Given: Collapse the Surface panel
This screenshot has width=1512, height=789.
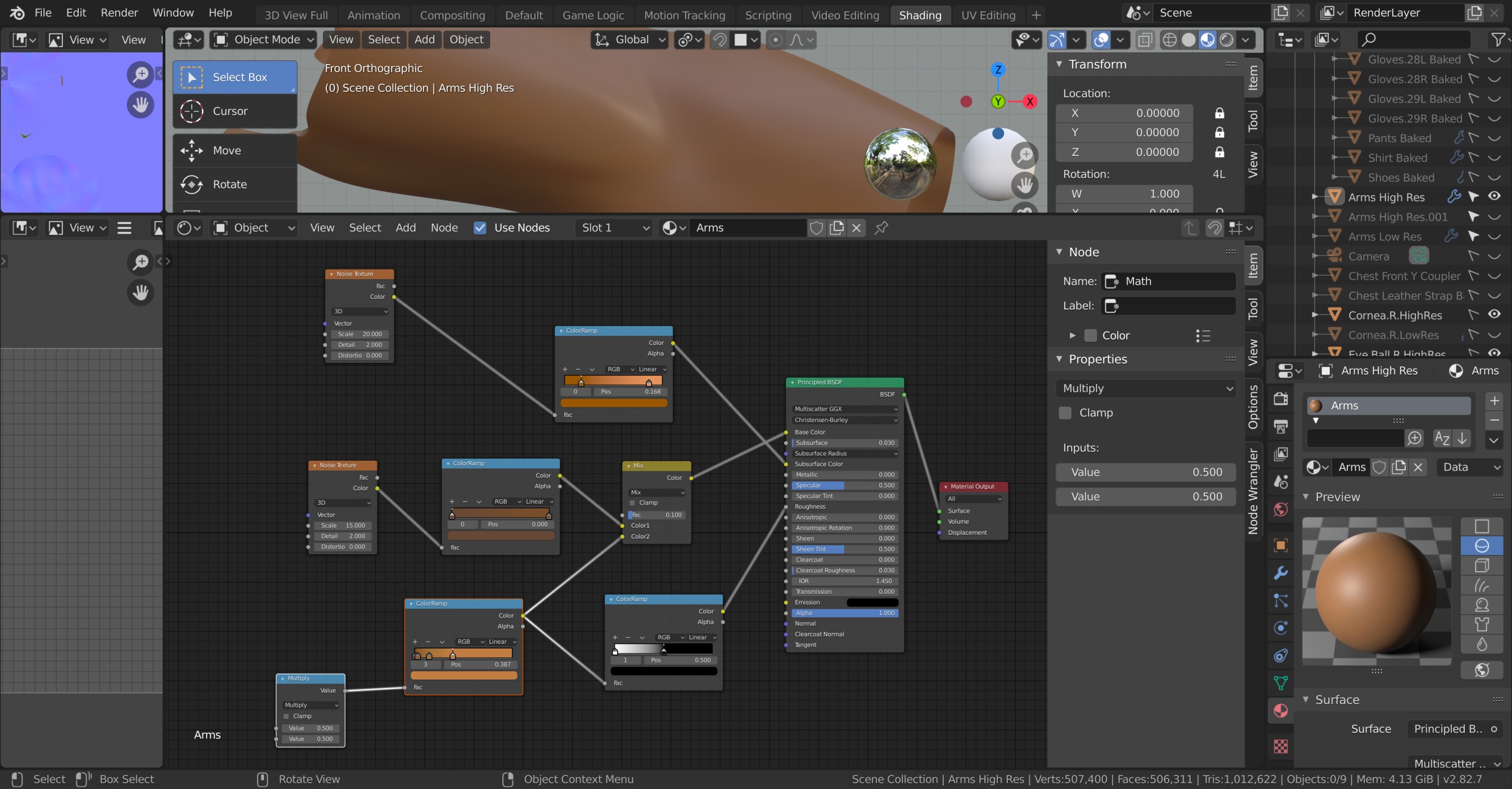Looking at the screenshot, I should (x=1306, y=699).
